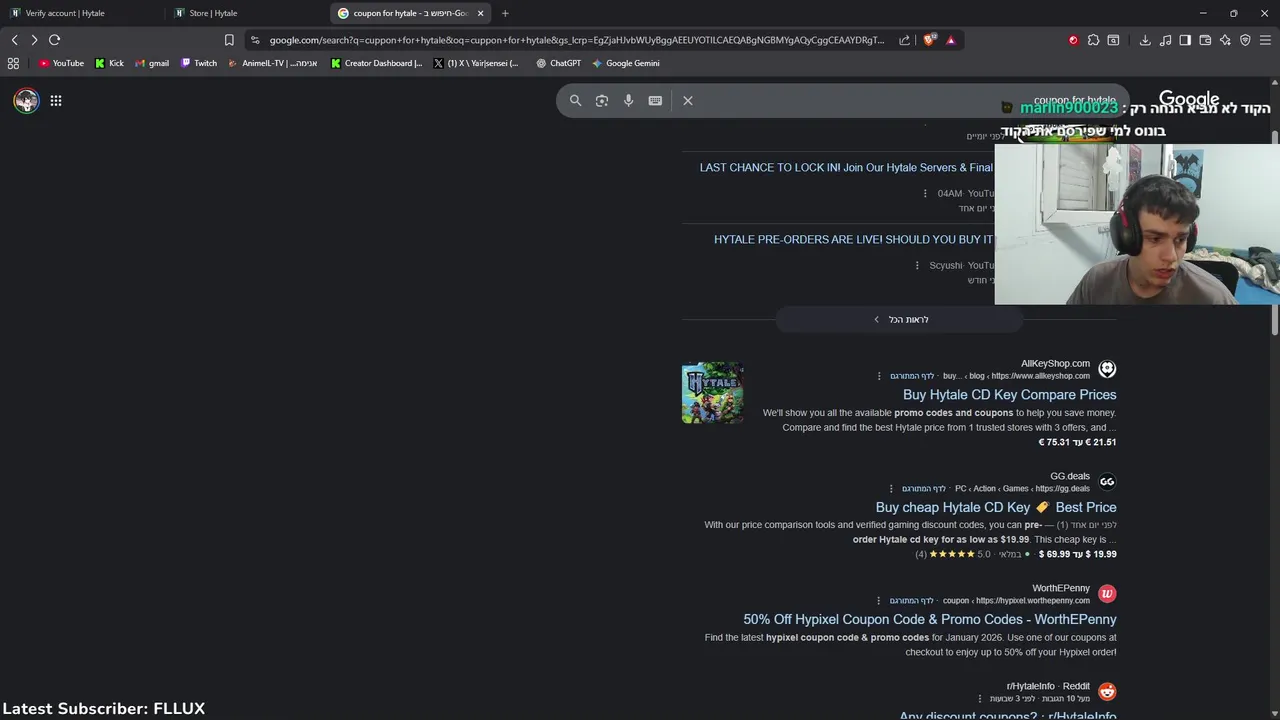Image resolution: width=1280 pixels, height=720 pixels.
Task: Search by image with the lens icon
Action: click(x=602, y=100)
